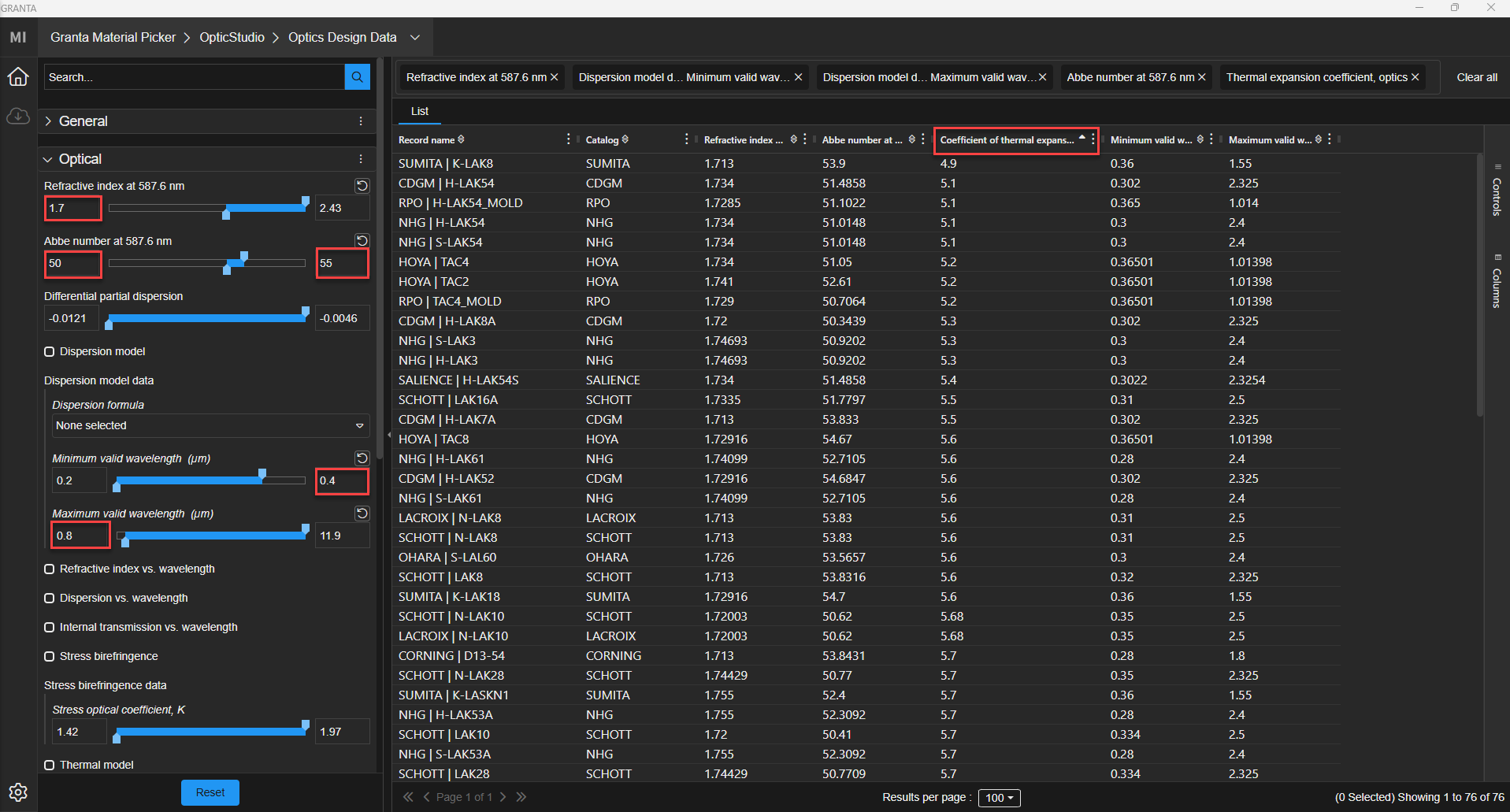This screenshot has width=1510, height=812.
Task: Click the search magnifier button
Action: [358, 77]
